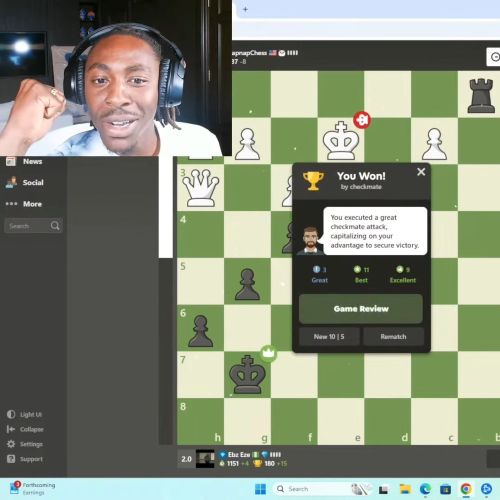This screenshot has height=500, width=500.
Task: Click the sidebar search magnifier icon
Action: tap(55, 226)
